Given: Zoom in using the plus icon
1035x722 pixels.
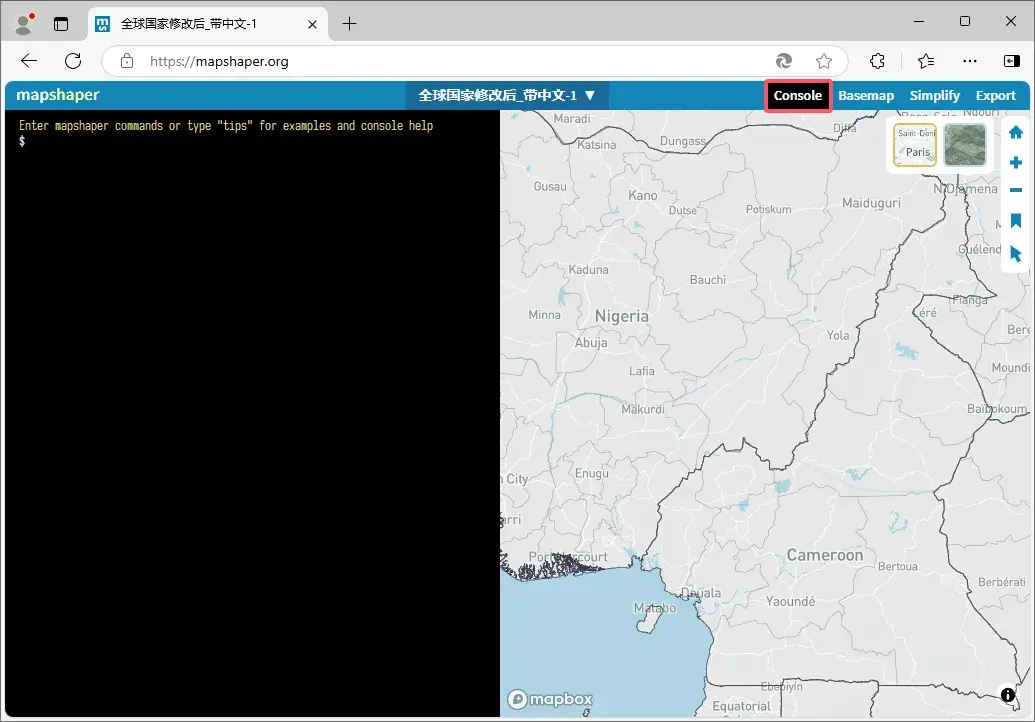Looking at the screenshot, I should click(1016, 161).
